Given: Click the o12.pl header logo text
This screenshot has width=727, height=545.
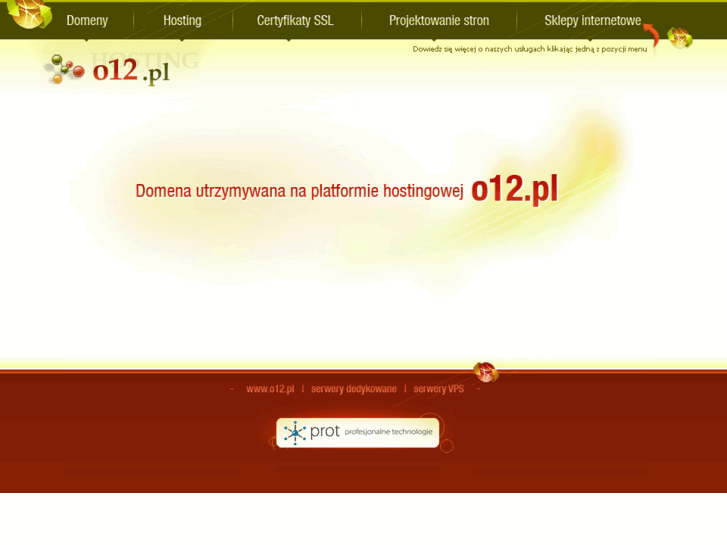Looking at the screenshot, I should click(x=131, y=71).
